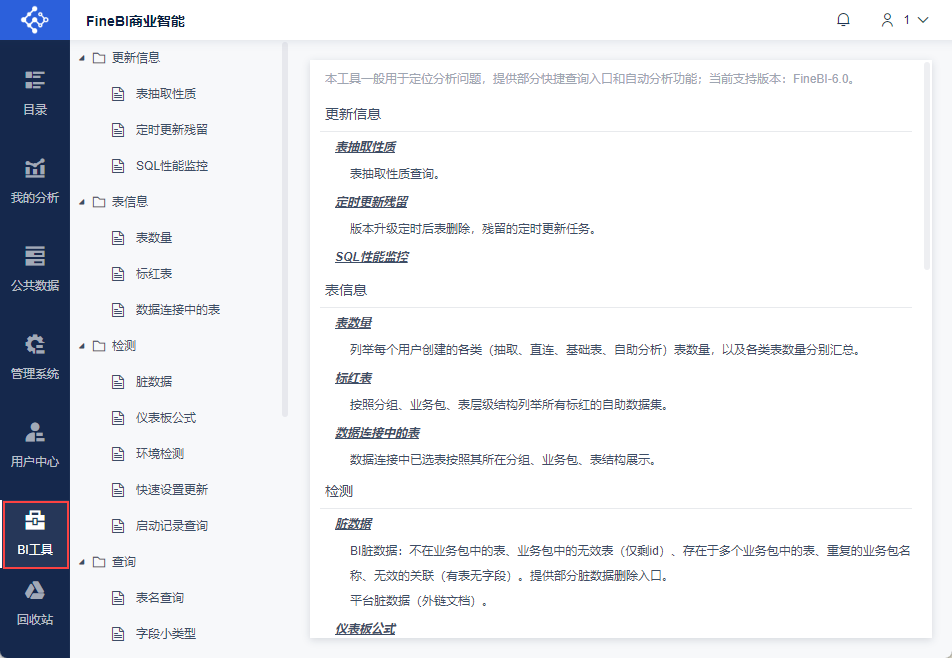Follow the 数据连接中的表 content link

378,433
